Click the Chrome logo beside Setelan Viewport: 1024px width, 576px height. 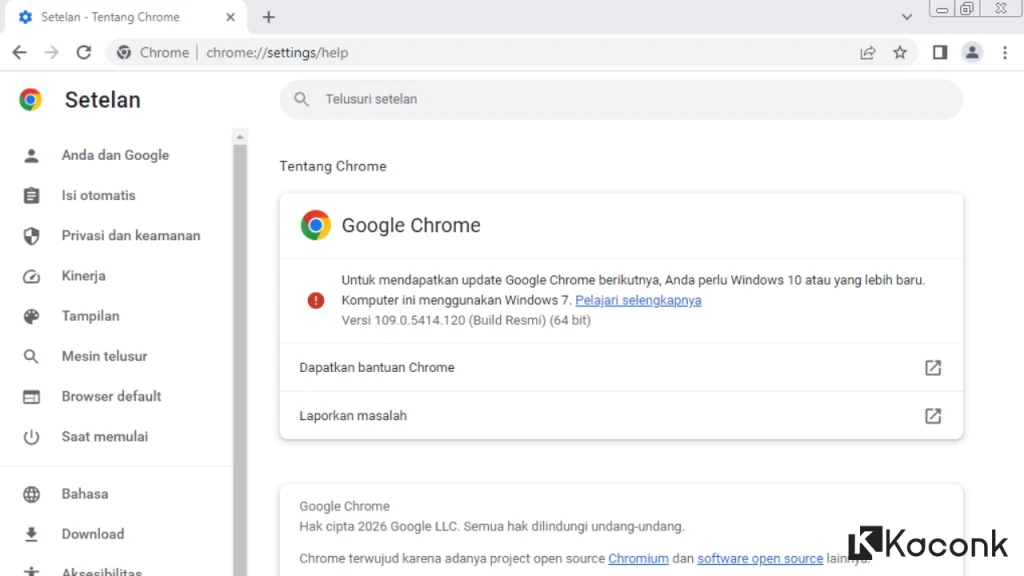[30, 99]
